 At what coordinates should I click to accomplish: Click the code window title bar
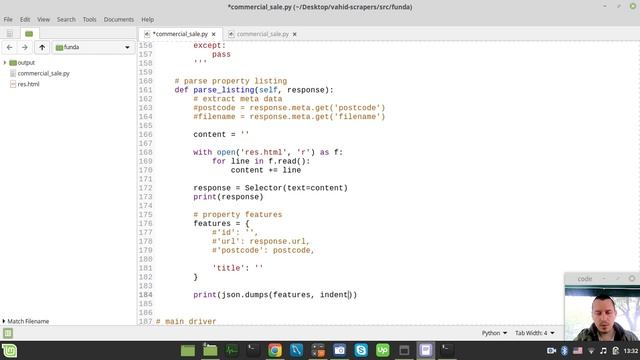coord(602,279)
